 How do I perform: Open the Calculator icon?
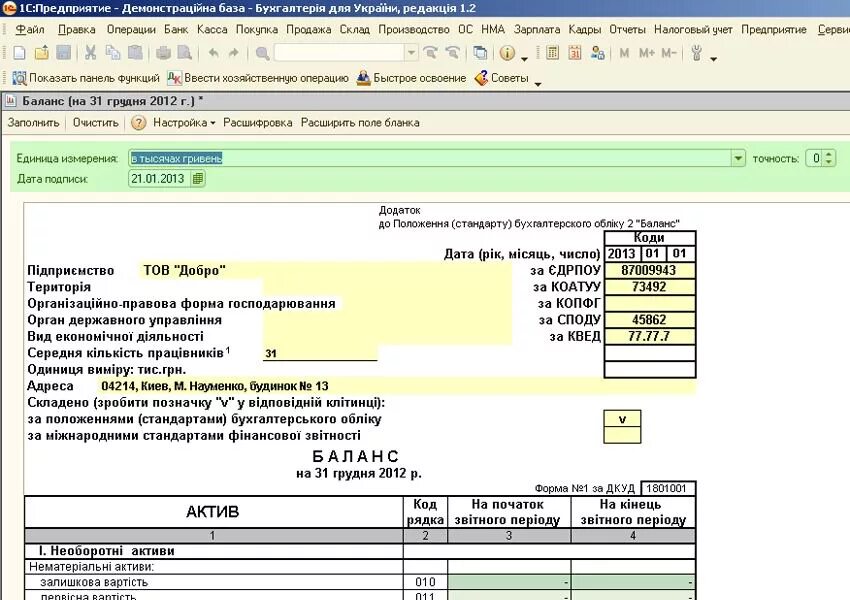(x=552, y=53)
